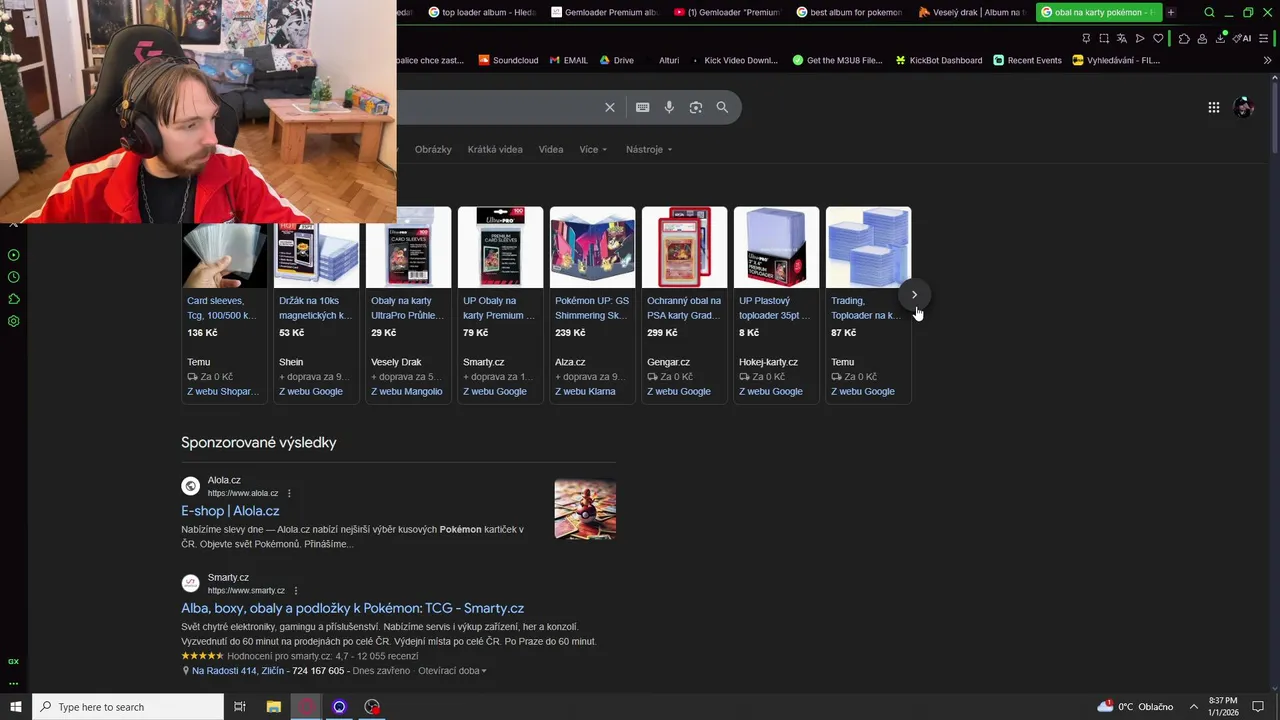The height and width of the screenshot is (720, 1280).
Task: Submit search with magnifier icon
Action: (722, 107)
